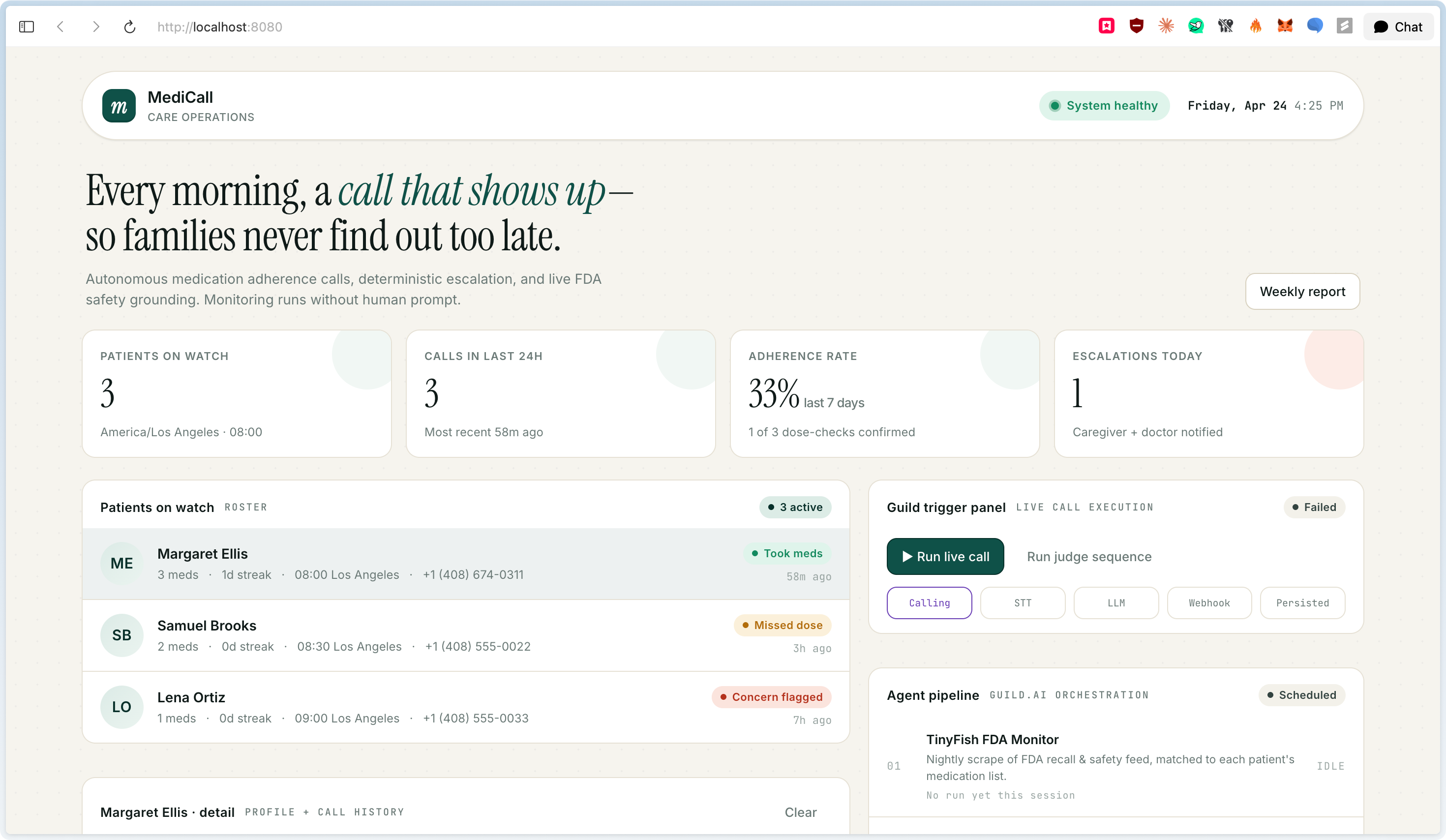Open the red shield blocker extension
The image size is (1446, 840).
1136,26
